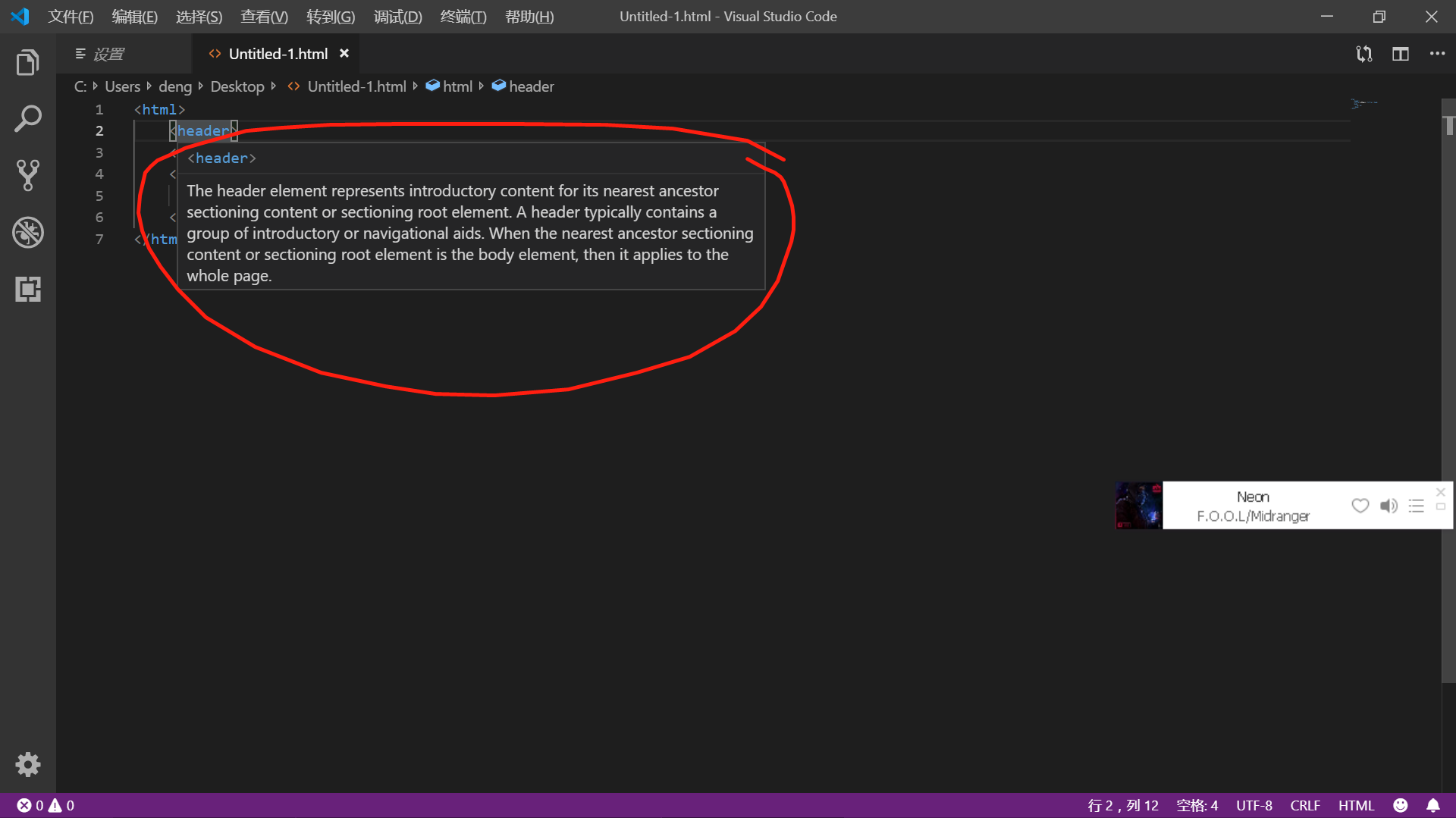Click the deng breadcrumb segment
This screenshot has height=818, width=1456.
coord(175,86)
